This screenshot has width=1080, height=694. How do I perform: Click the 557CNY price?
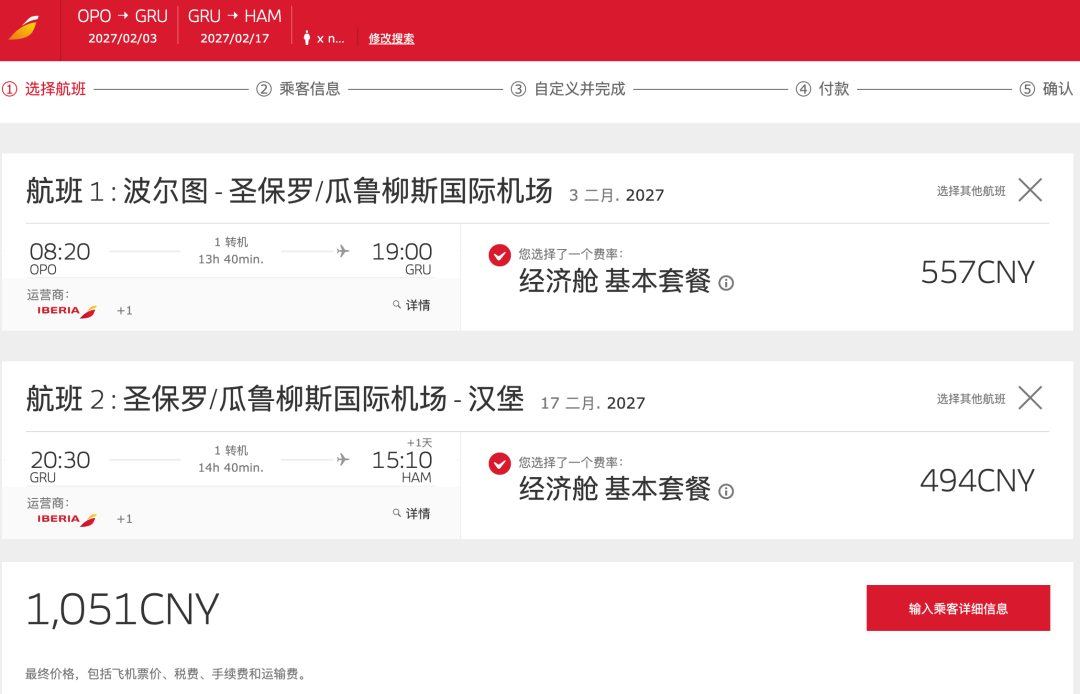click(x=977, y=273)
